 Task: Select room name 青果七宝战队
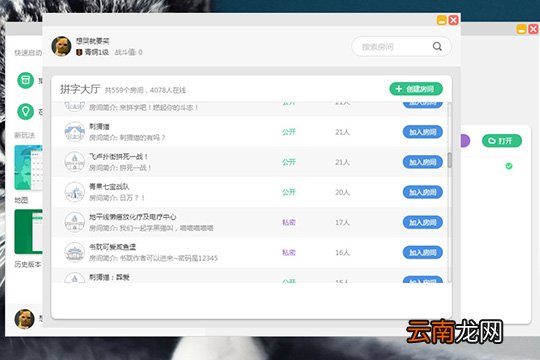(x=109, y=187)
